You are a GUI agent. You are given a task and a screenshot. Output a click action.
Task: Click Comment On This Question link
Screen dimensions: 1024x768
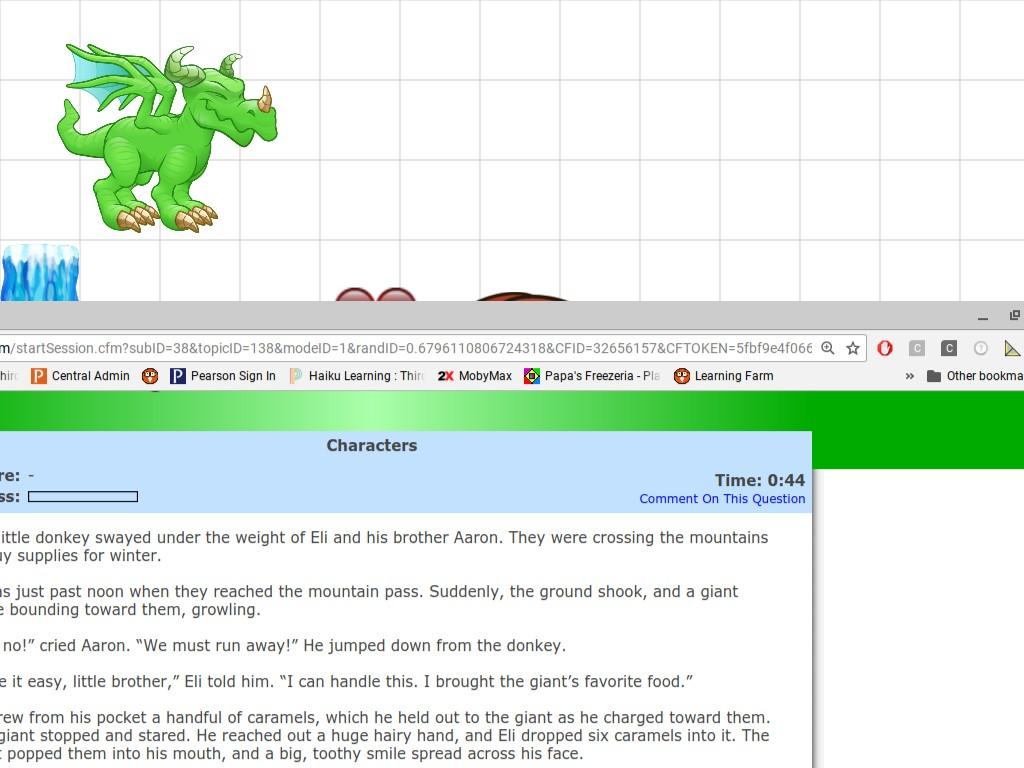[x=722, y=499]
